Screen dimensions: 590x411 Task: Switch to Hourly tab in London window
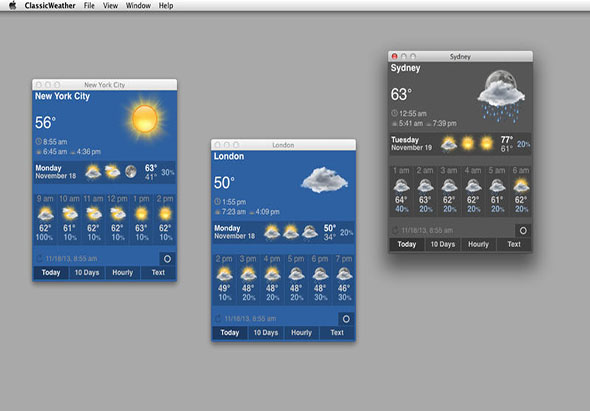pos(301,333)
